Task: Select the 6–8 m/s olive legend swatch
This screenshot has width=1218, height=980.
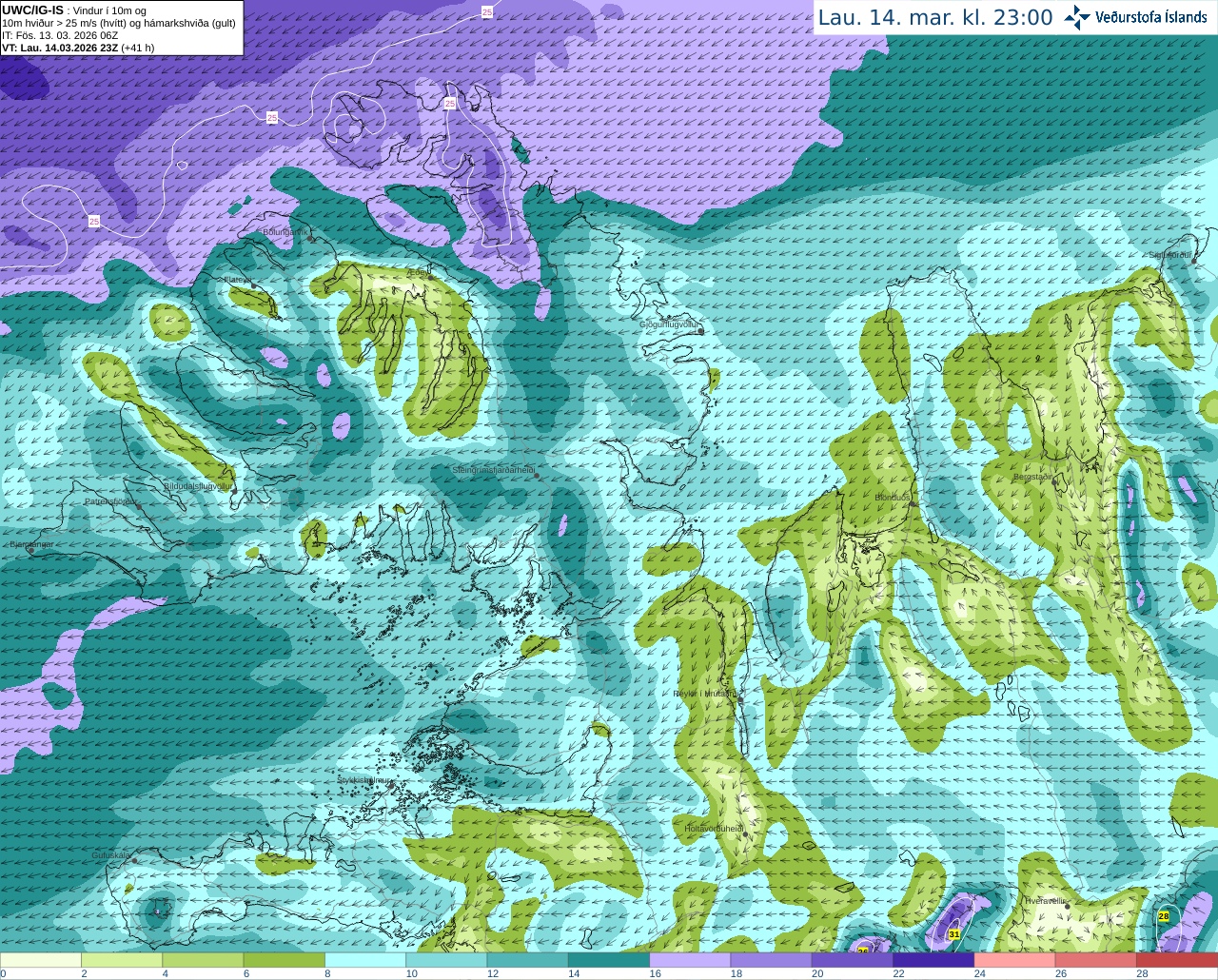Action: [285, 960]
